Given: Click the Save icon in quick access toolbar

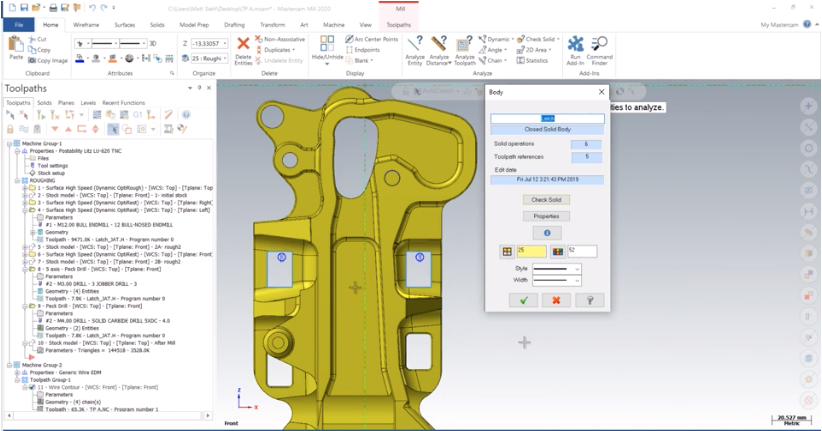Looking at the screenshot, I should click(x=24, y=7).
